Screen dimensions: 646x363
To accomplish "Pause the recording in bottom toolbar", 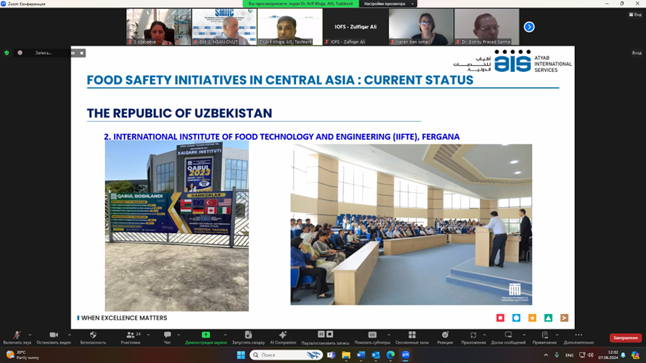I will click(x=321, y=334).
